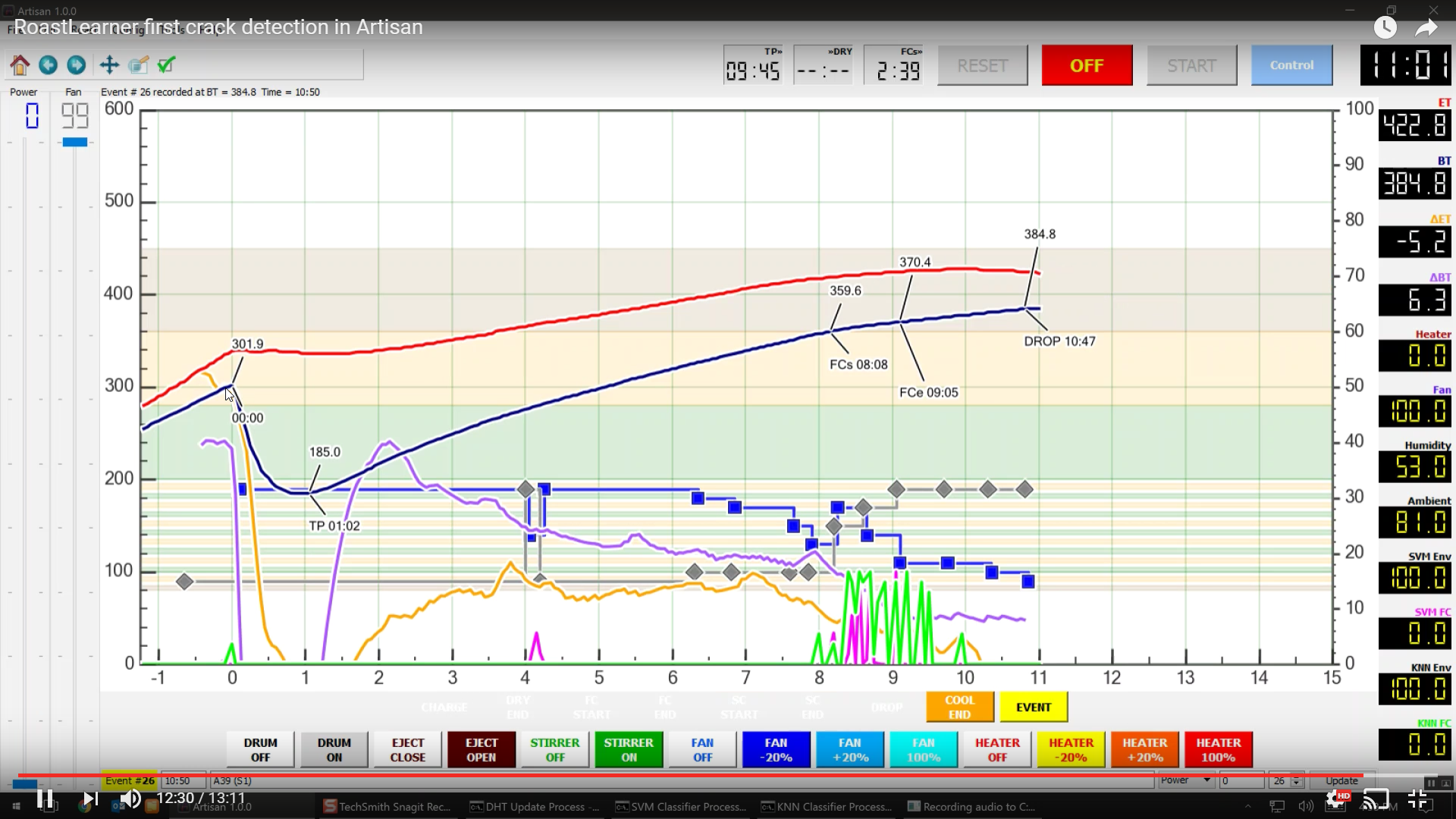Click the forward arrow view icon

click(76, 65)
